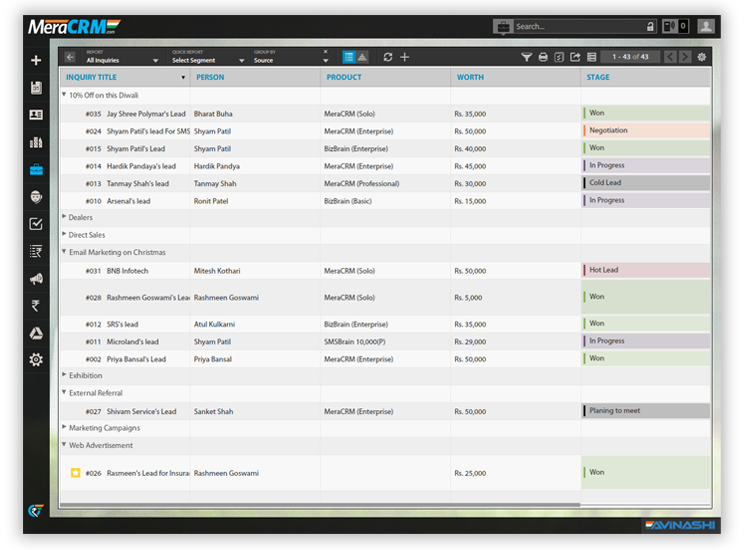This screenshot has width=750, height=550.
Task: Open the Google Drive icon in the sidebar
Action: pos(36,333)
